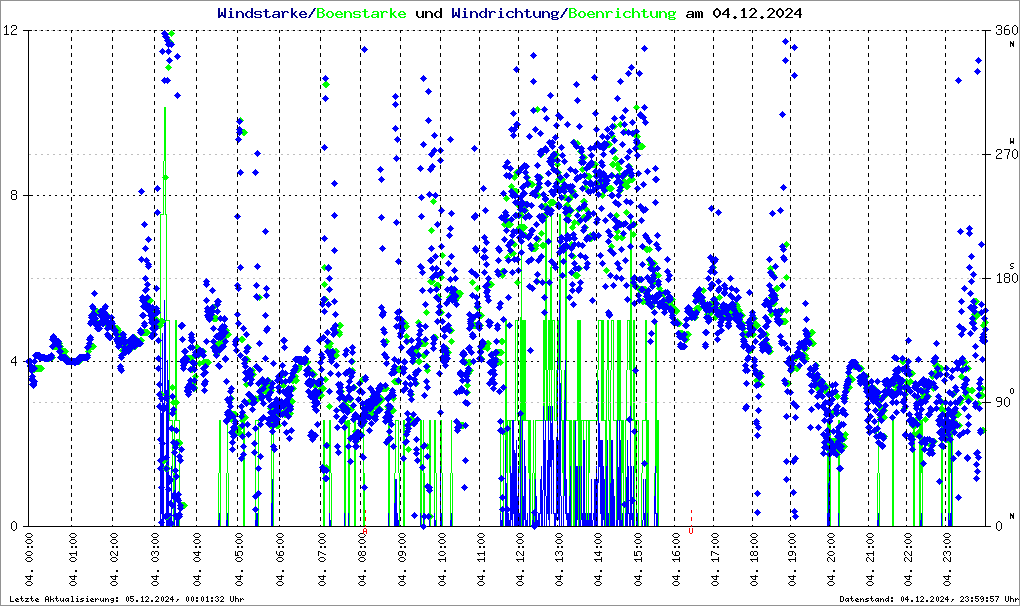Click the date '04.12.2024' in the title

(x=757, y=14)
